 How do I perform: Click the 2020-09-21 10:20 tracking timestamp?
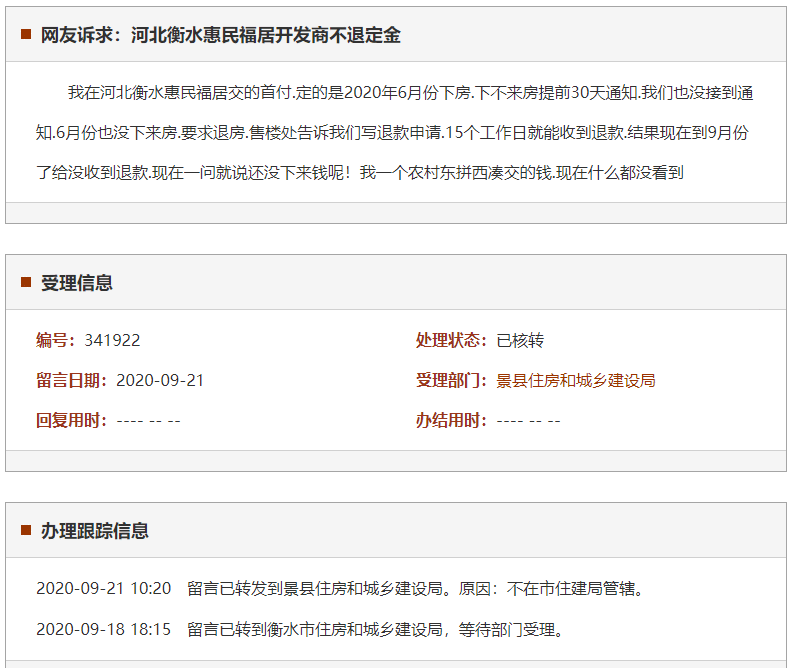103,589
